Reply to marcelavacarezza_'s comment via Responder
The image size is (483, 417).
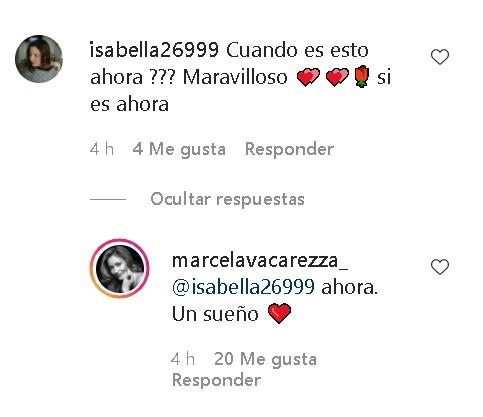tap(216, 380)
